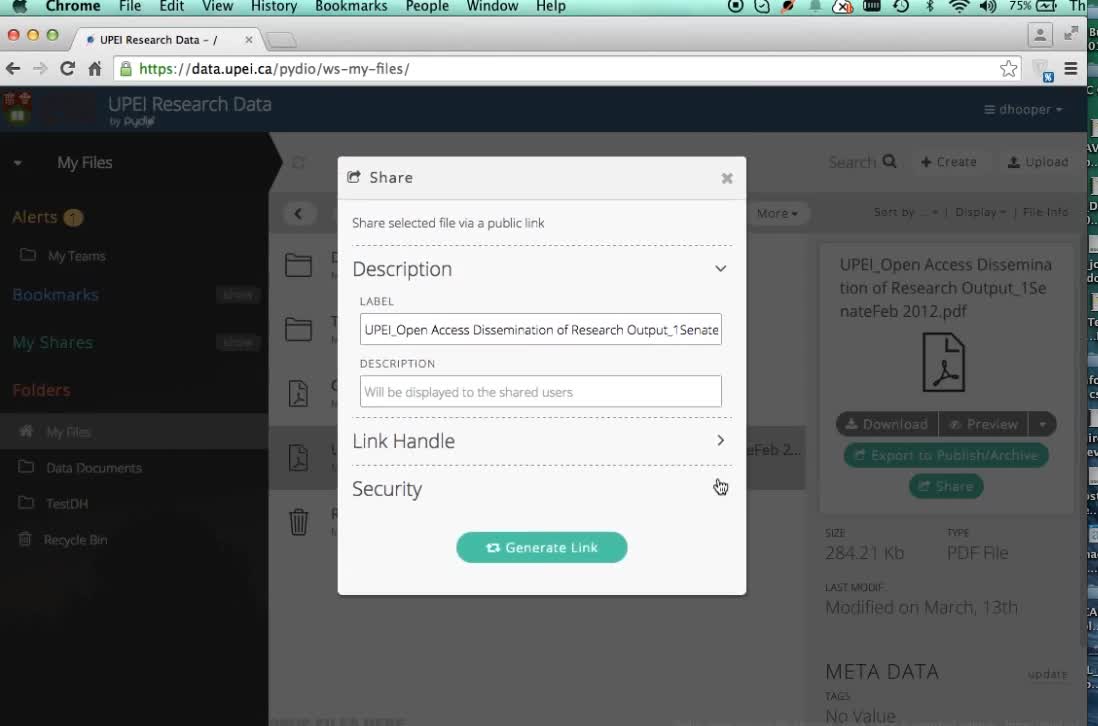Viewport: 1098px width, 726px height.
Task: Collapse the Description section chevron
Action: (x=720, y=269)
